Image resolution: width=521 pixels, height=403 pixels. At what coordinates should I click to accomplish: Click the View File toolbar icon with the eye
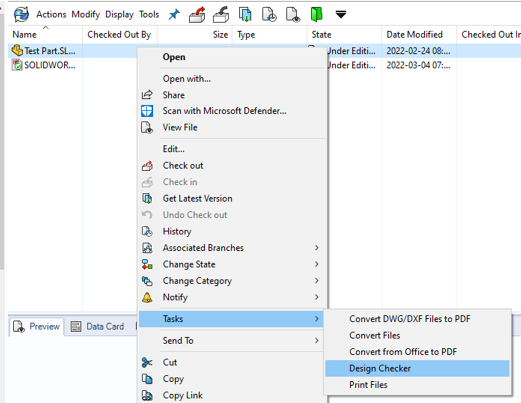293,15
